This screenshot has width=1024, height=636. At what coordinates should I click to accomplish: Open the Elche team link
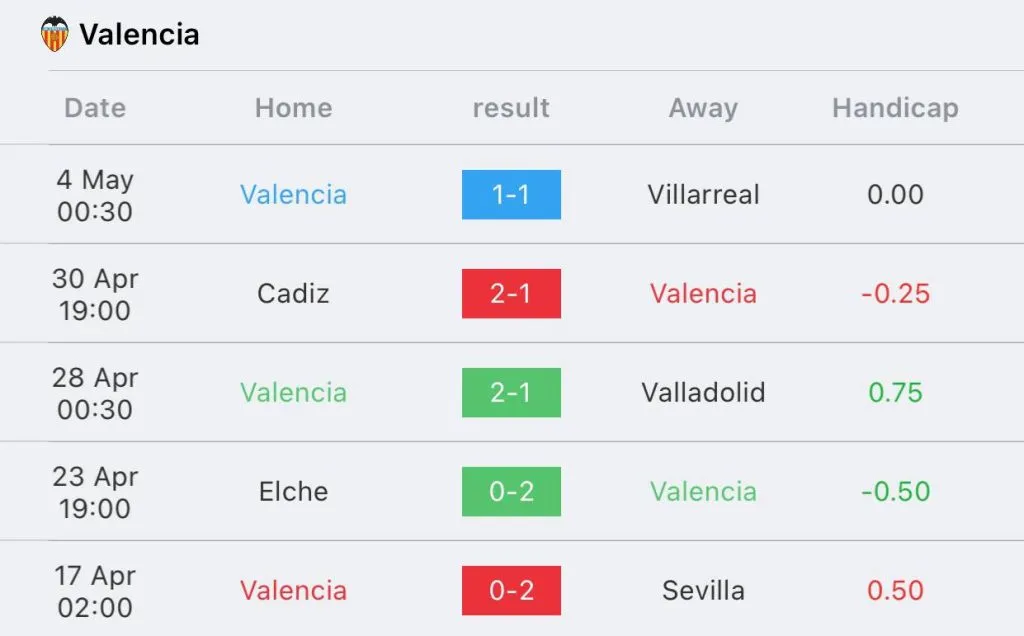tap(293, 492)
